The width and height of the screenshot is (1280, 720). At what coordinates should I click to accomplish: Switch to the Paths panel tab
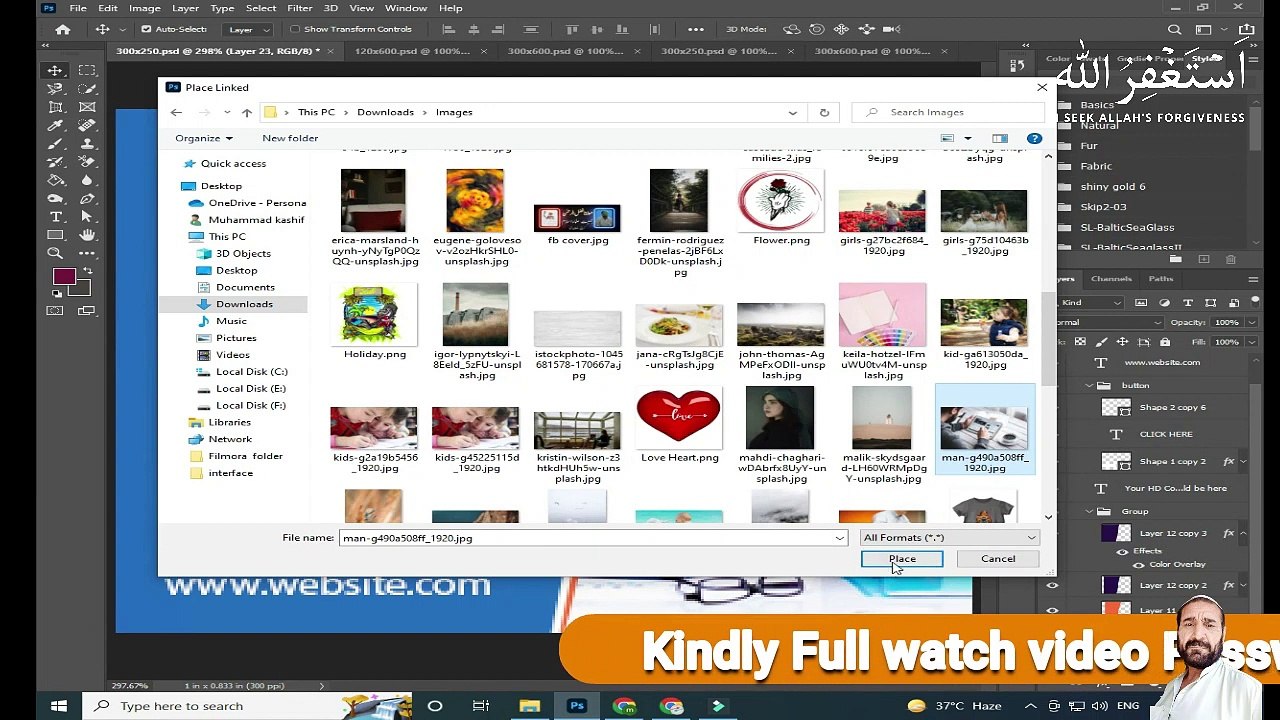(1161, 279)
